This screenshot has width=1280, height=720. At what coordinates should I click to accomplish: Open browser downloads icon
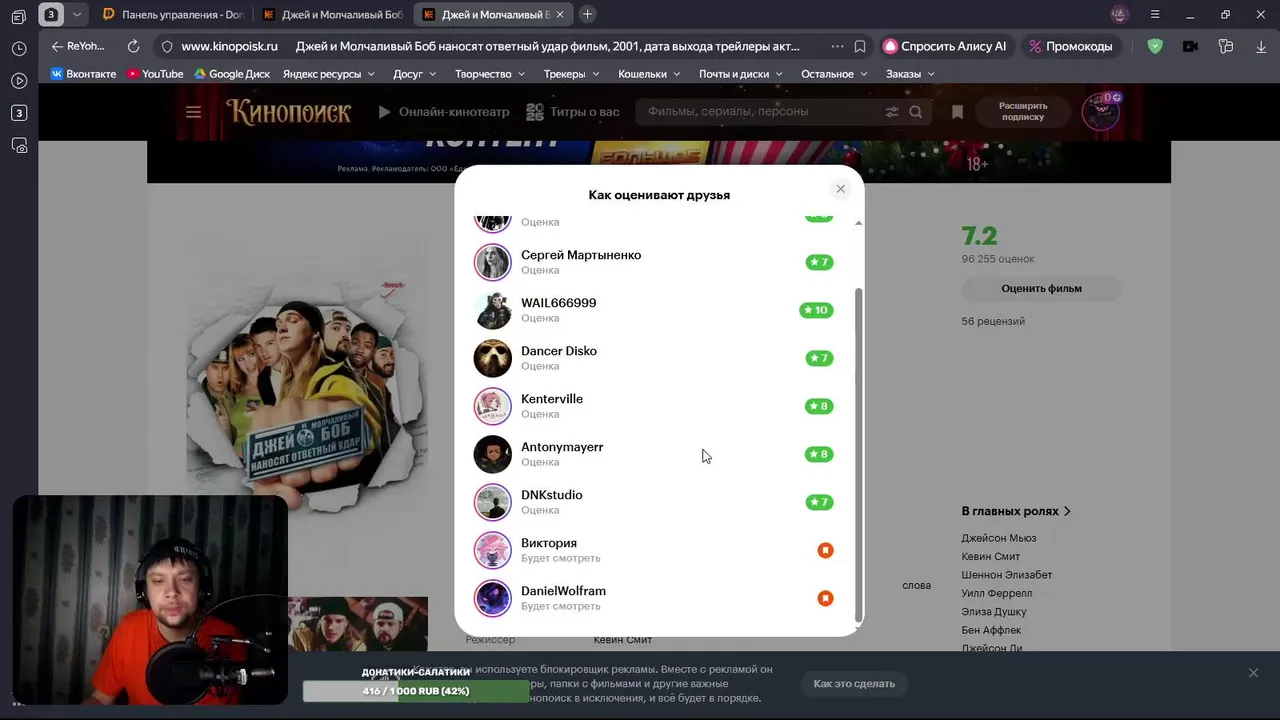1262,46
